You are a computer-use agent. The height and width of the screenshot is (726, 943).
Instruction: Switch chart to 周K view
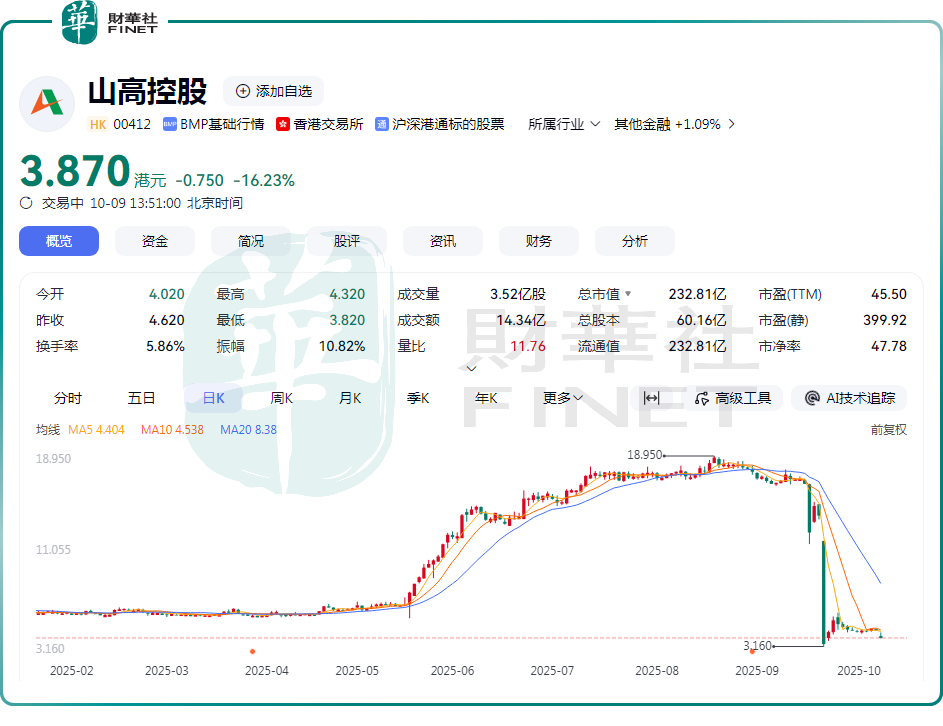point(282,398)
